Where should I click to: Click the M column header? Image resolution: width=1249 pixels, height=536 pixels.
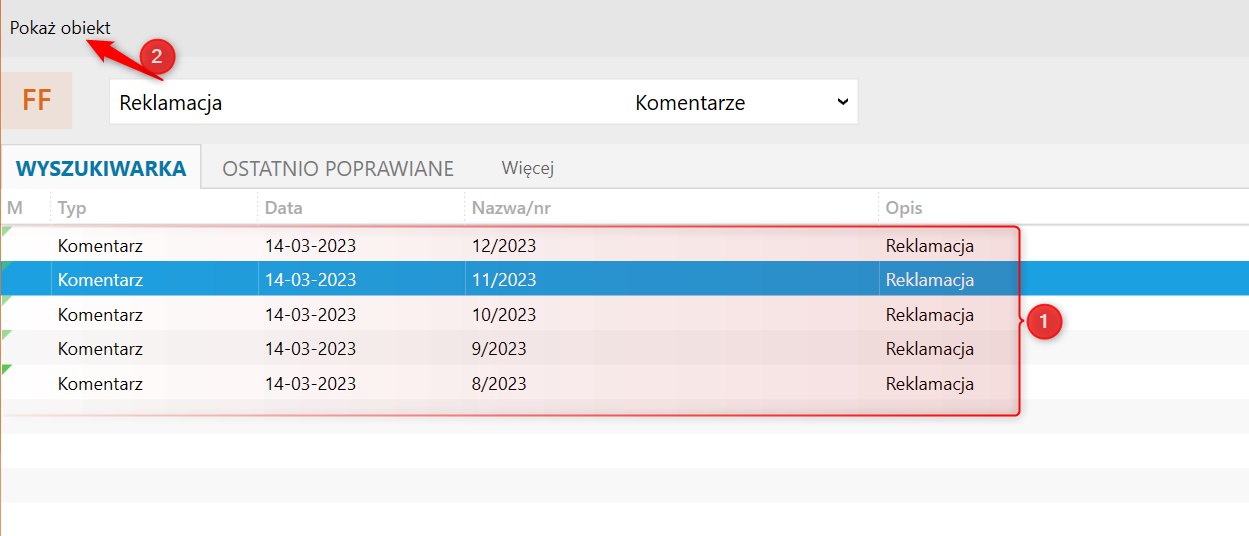[x=15, y=208]
